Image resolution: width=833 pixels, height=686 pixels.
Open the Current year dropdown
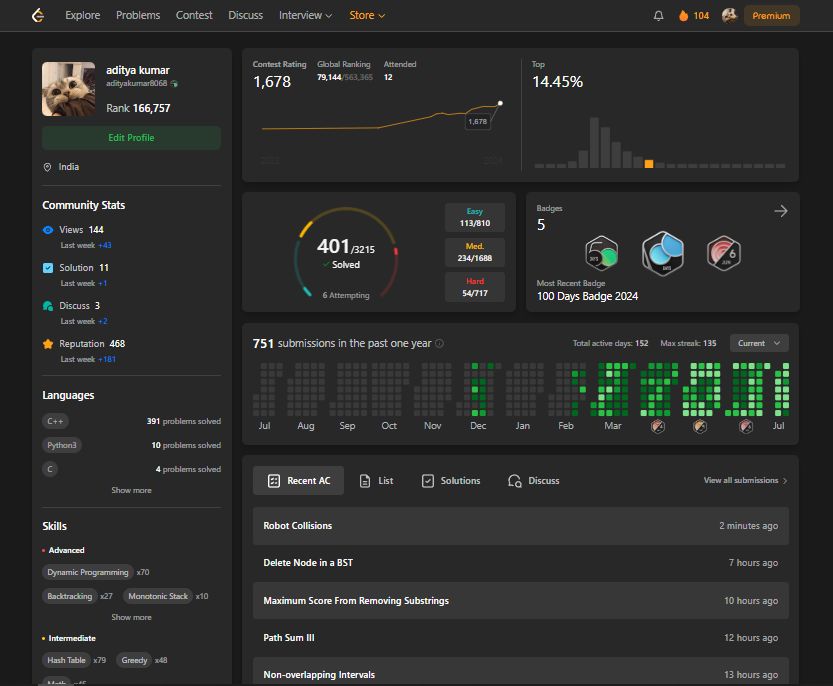(x=759, y=343)
